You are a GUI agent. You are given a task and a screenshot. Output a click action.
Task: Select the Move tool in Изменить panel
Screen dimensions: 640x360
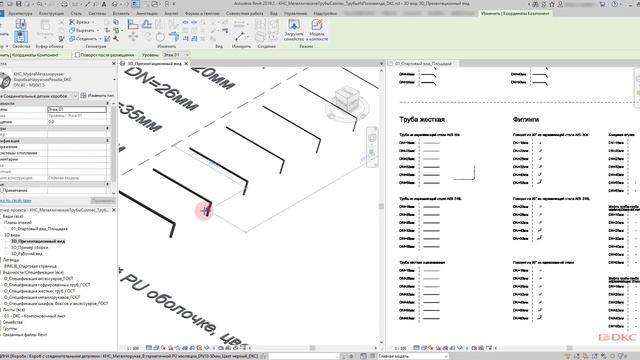(133, 37)
